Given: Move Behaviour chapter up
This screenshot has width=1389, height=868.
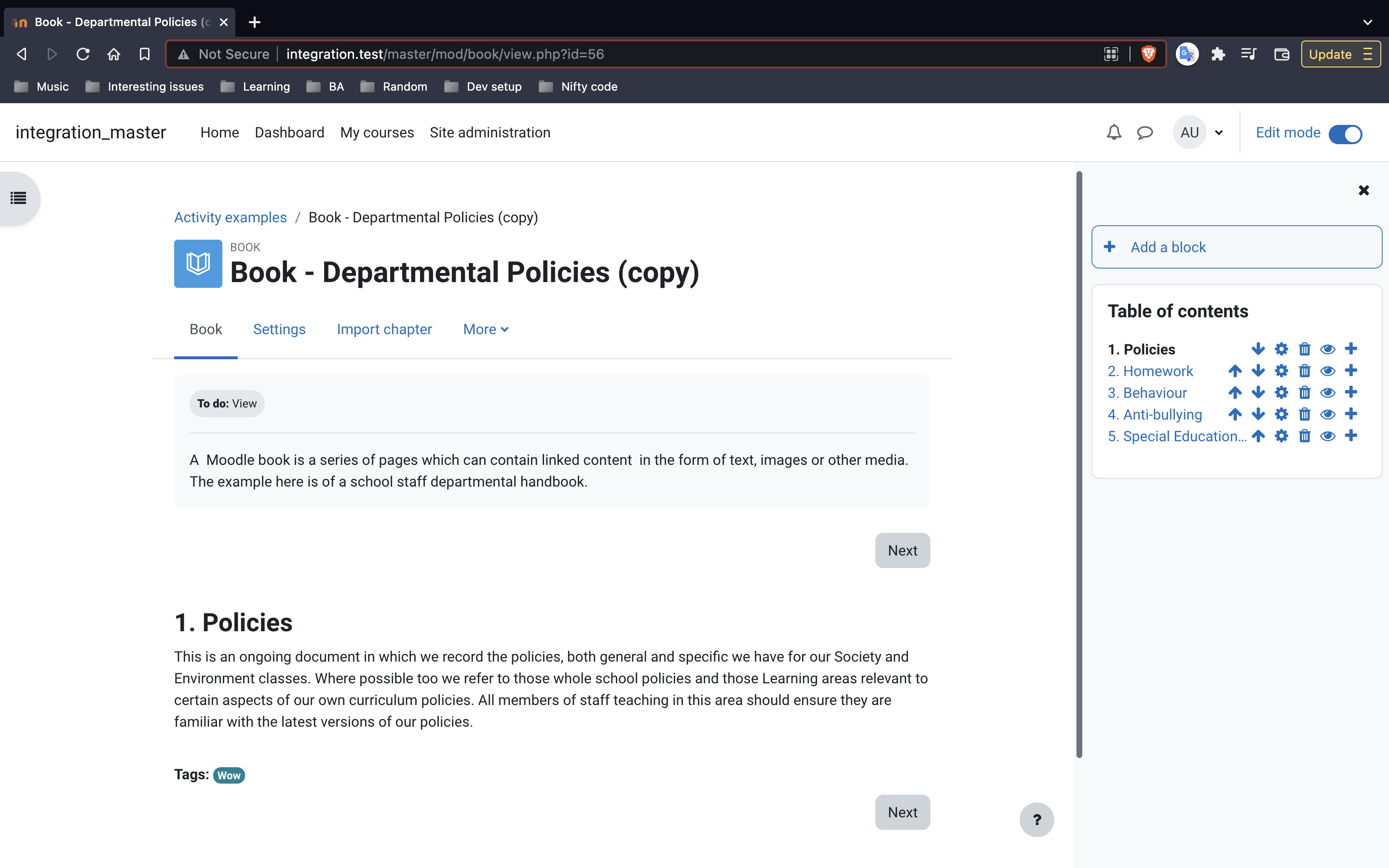Looking at the screenshot, I should 1235,393.
